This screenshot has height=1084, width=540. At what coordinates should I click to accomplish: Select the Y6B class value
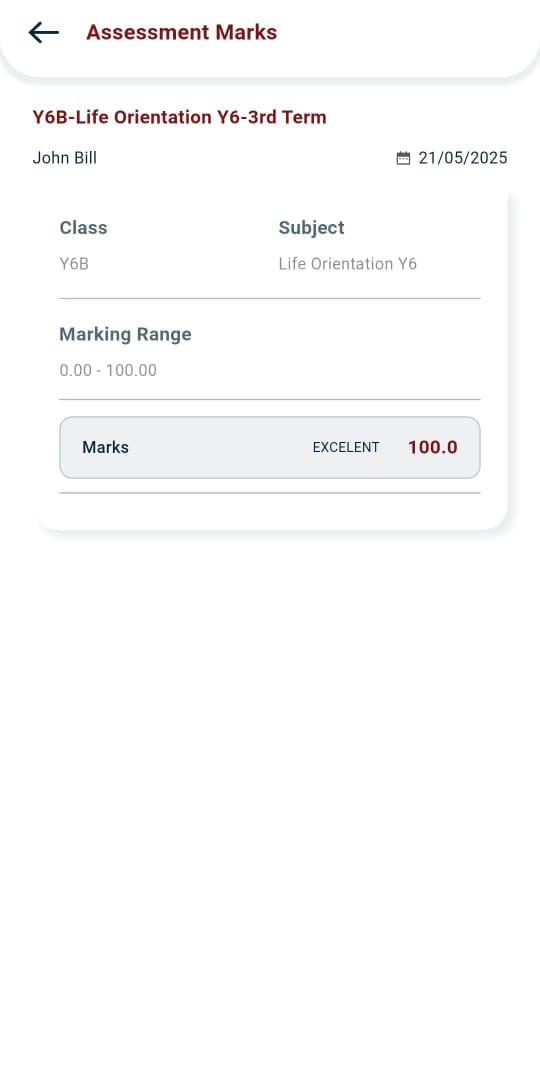pos(74,264)
